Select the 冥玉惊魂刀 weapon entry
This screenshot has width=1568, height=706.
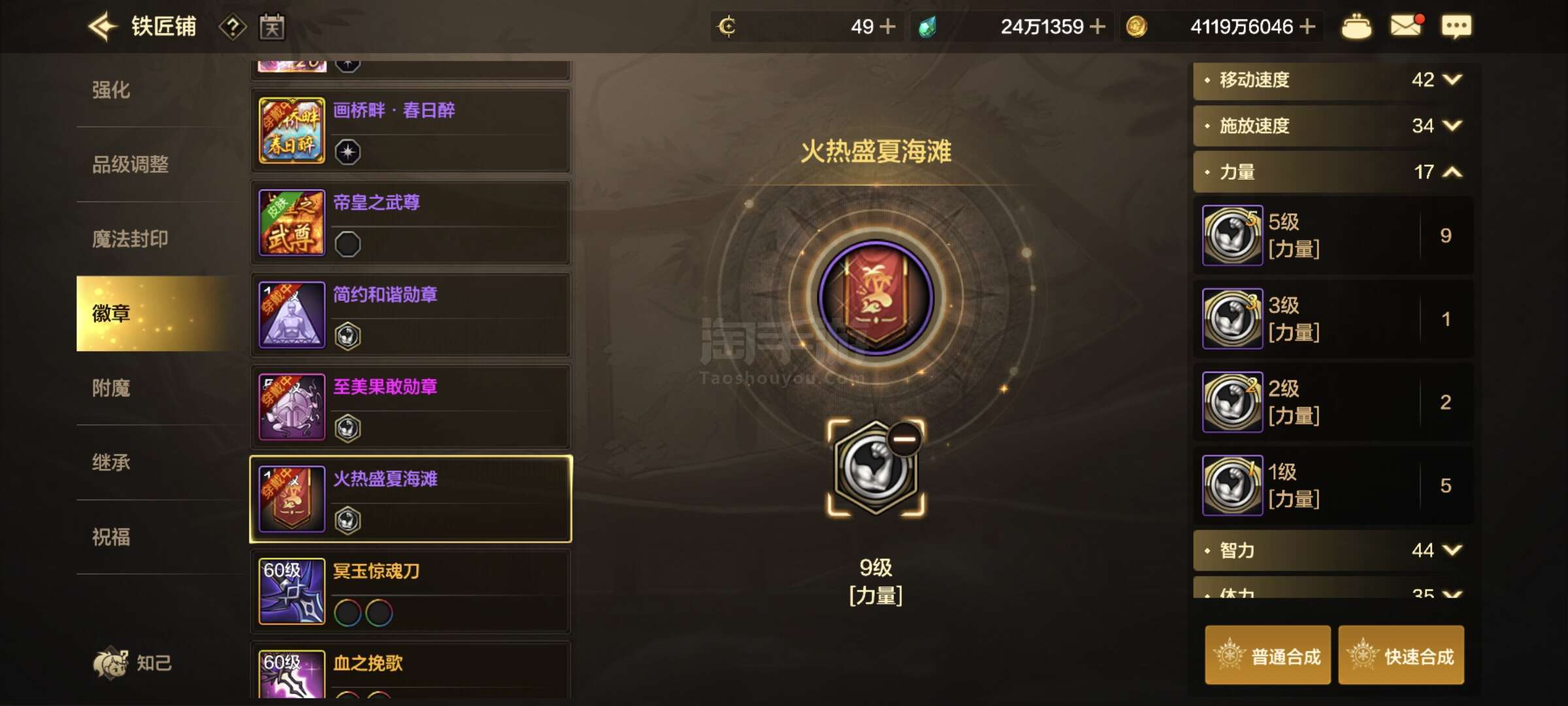411,592
